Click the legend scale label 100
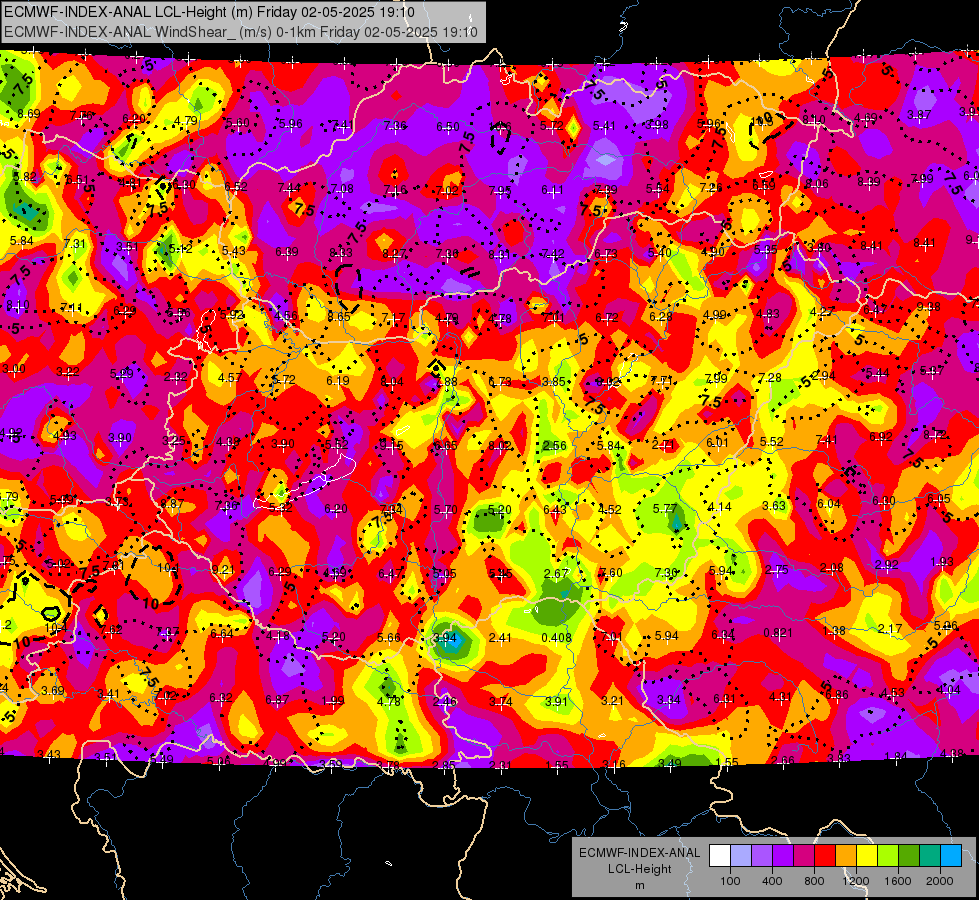This screenshot has height=900, width=979. [x=730, y=881]
